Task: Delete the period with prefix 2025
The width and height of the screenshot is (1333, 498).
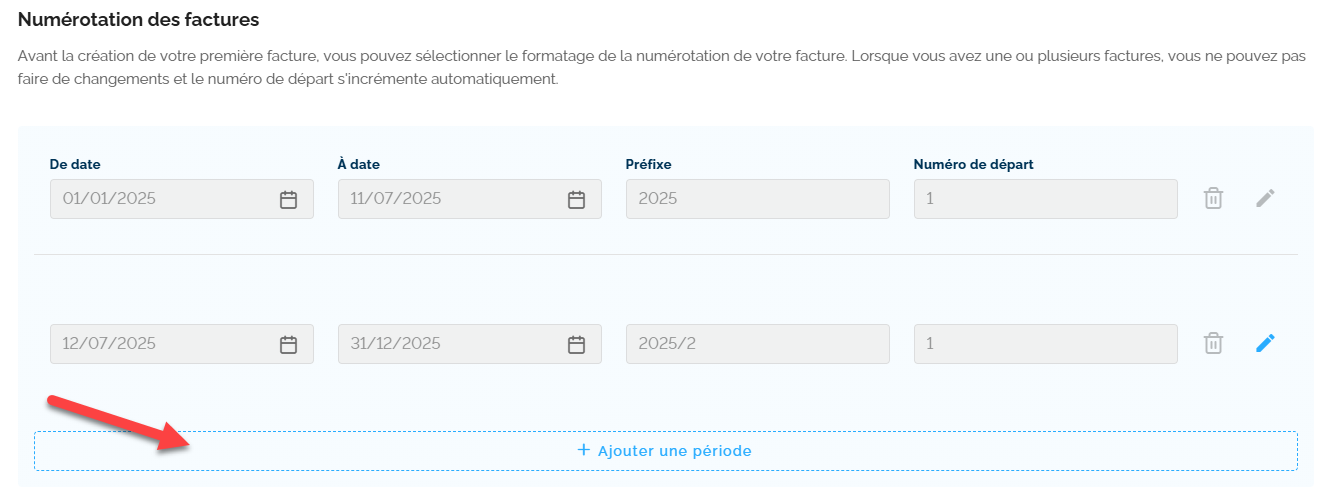Action: tap(1213, 198)
